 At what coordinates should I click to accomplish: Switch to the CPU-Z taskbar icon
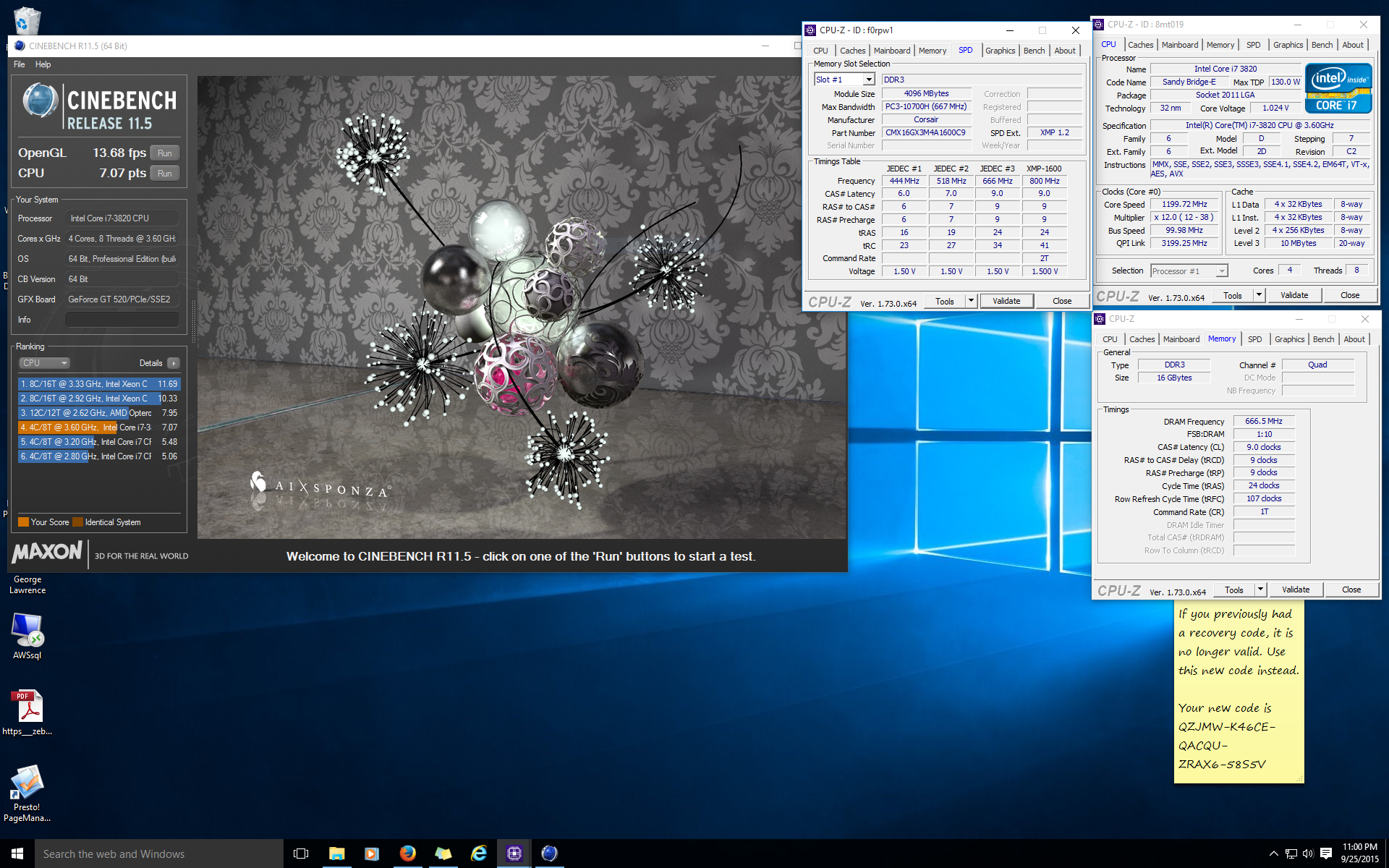(x=514, y=854)
